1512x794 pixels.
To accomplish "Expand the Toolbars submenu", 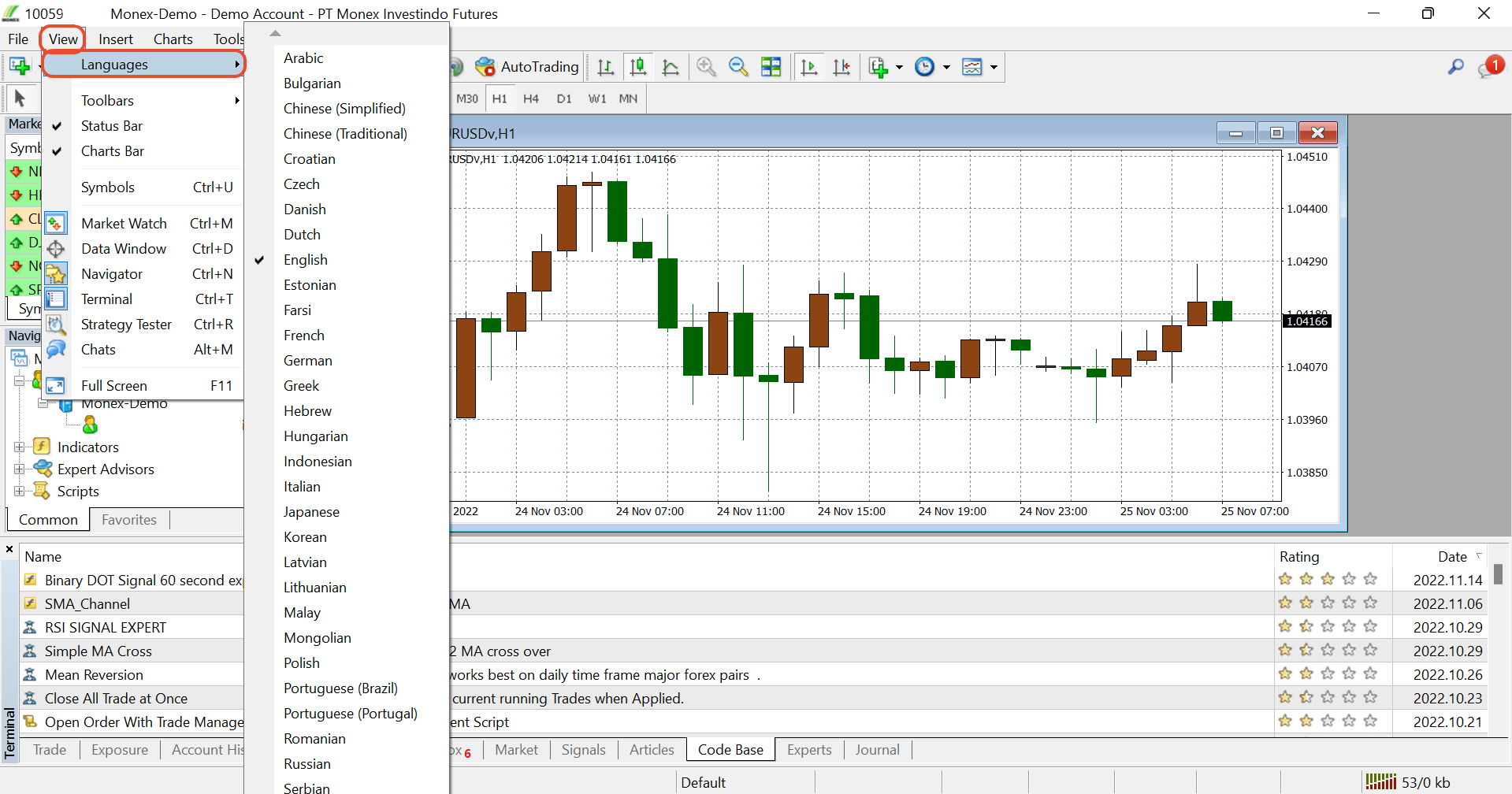I will [142, 101].
